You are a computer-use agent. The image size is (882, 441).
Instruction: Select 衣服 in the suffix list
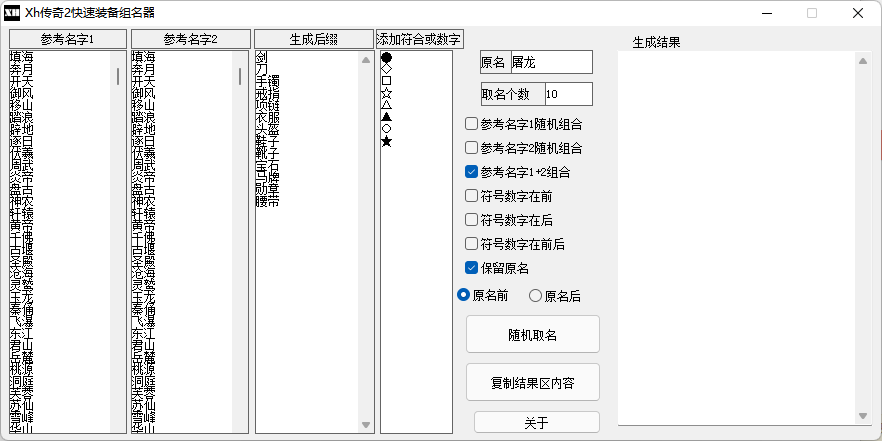point(267,117)
